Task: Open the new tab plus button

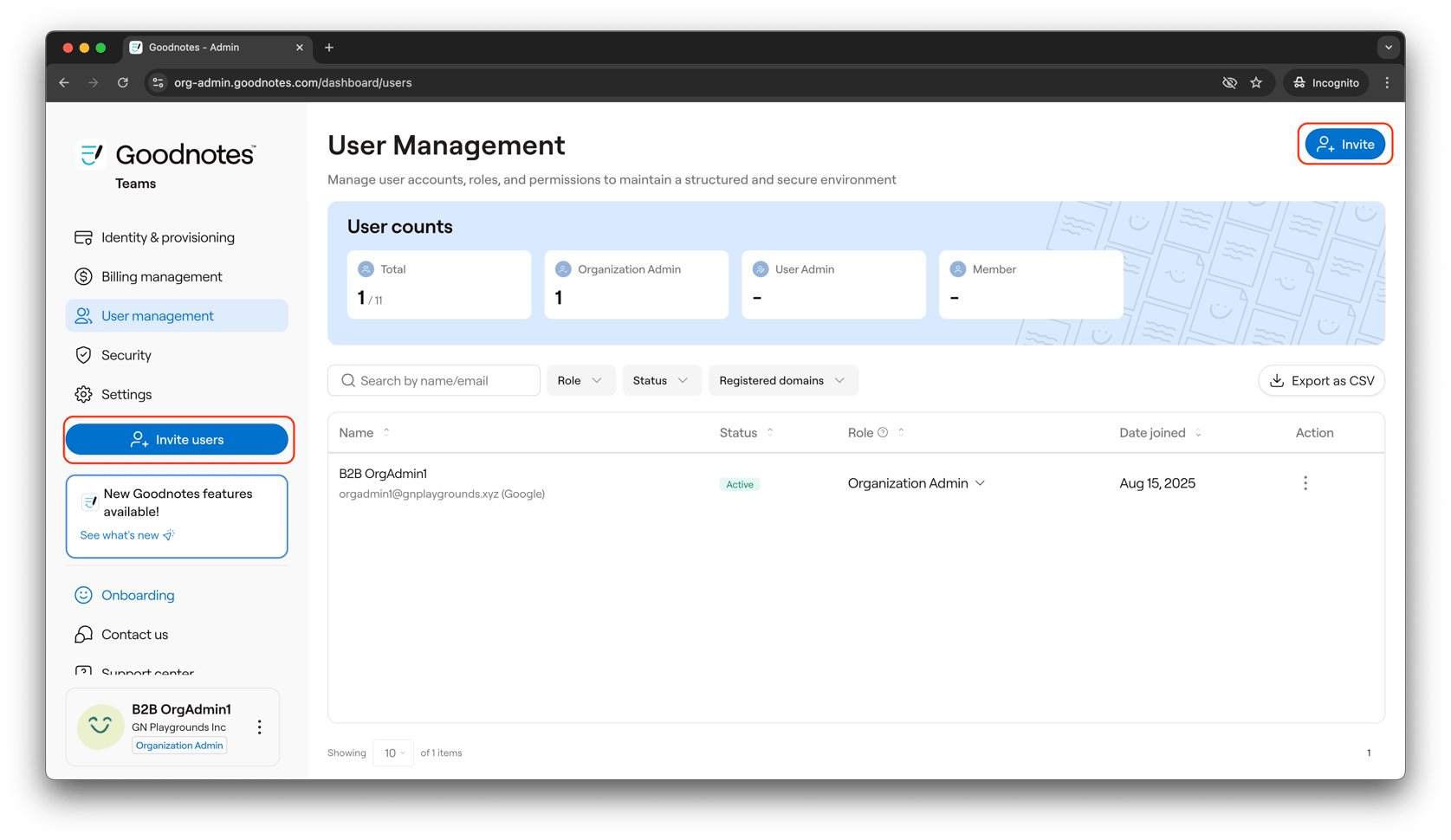Action: tap(329, 48)
